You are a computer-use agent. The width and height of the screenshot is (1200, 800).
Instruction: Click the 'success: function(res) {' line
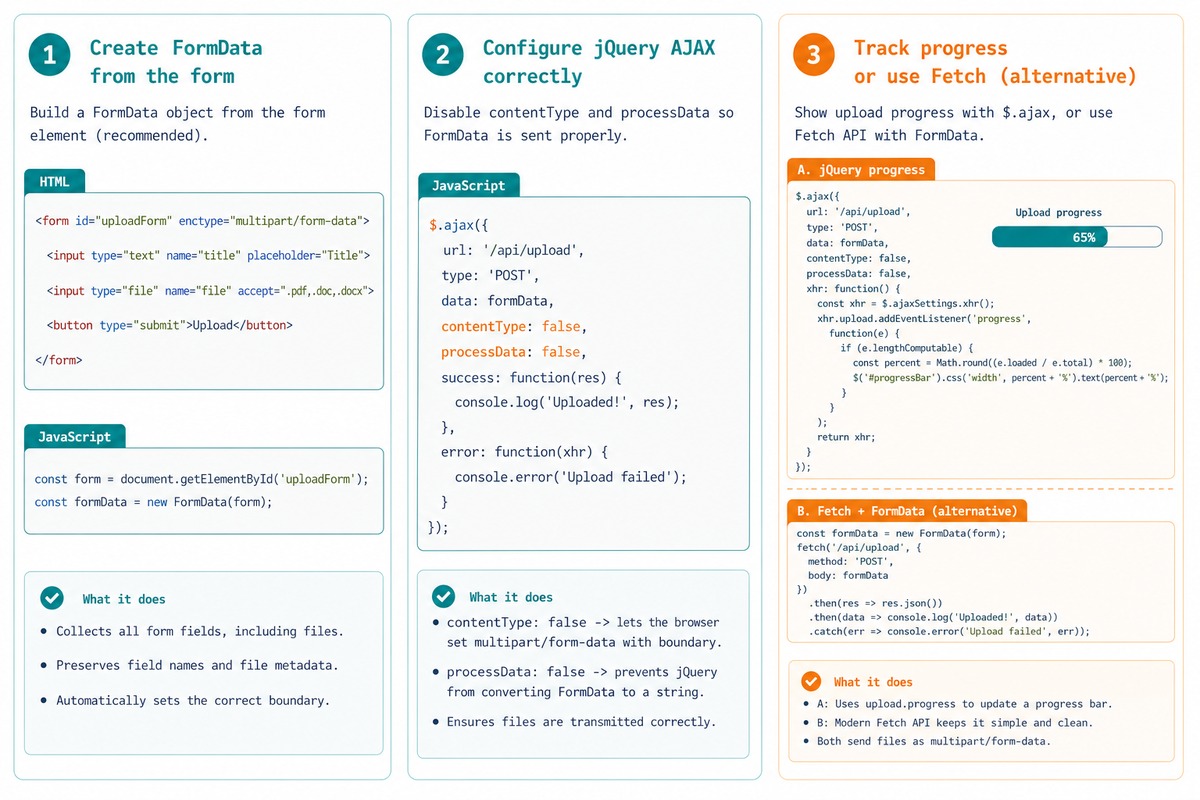[531, 378]
